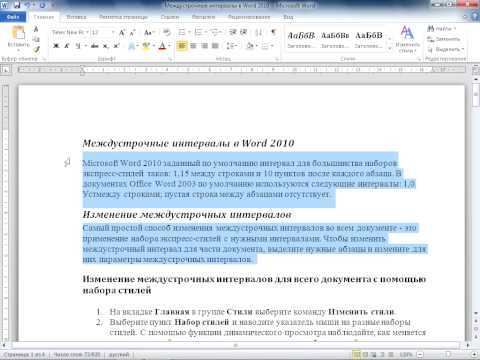This screenshot has height=360, width=480.
Task: Click the vertical scrollbar down arrow
Action: 476,313
